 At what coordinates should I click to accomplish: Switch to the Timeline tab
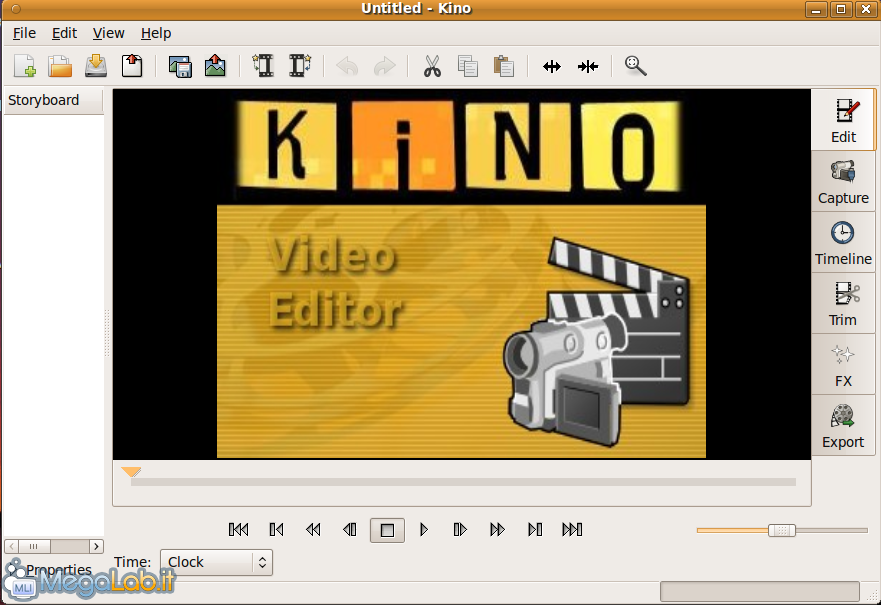click(x=843, y=243)
